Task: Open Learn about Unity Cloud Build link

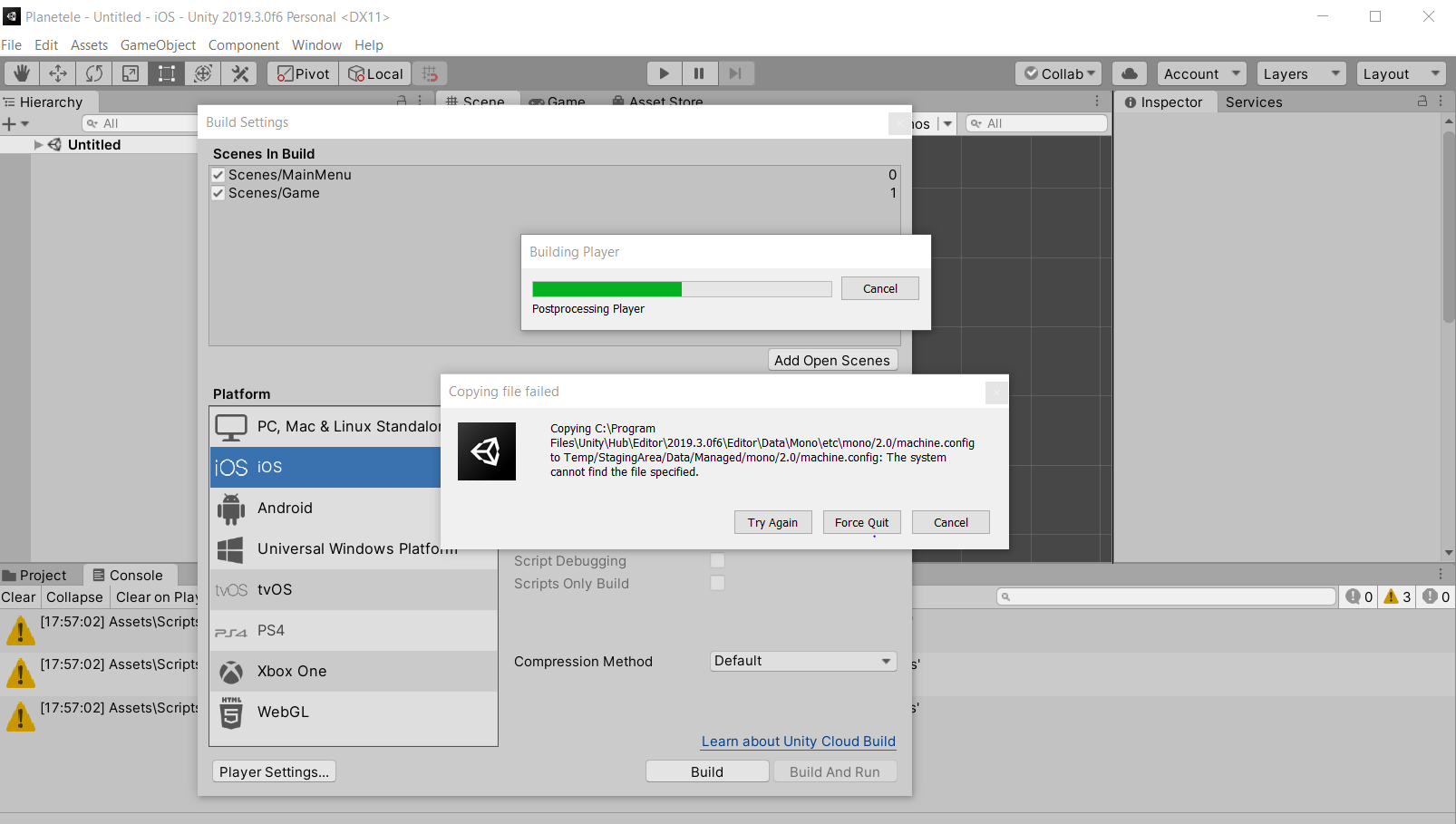Action: (798, 741)
